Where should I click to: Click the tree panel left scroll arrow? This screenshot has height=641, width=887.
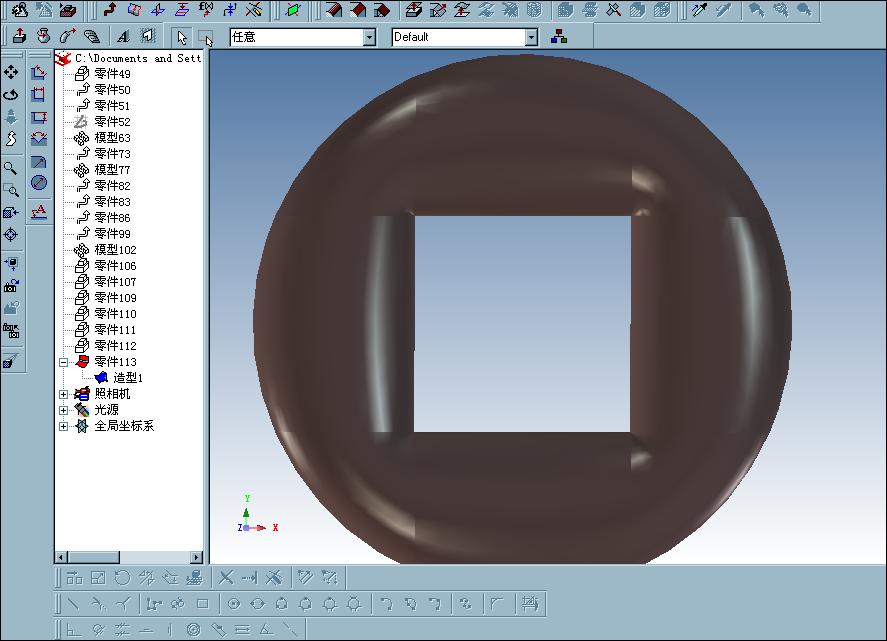click(62, 557)
